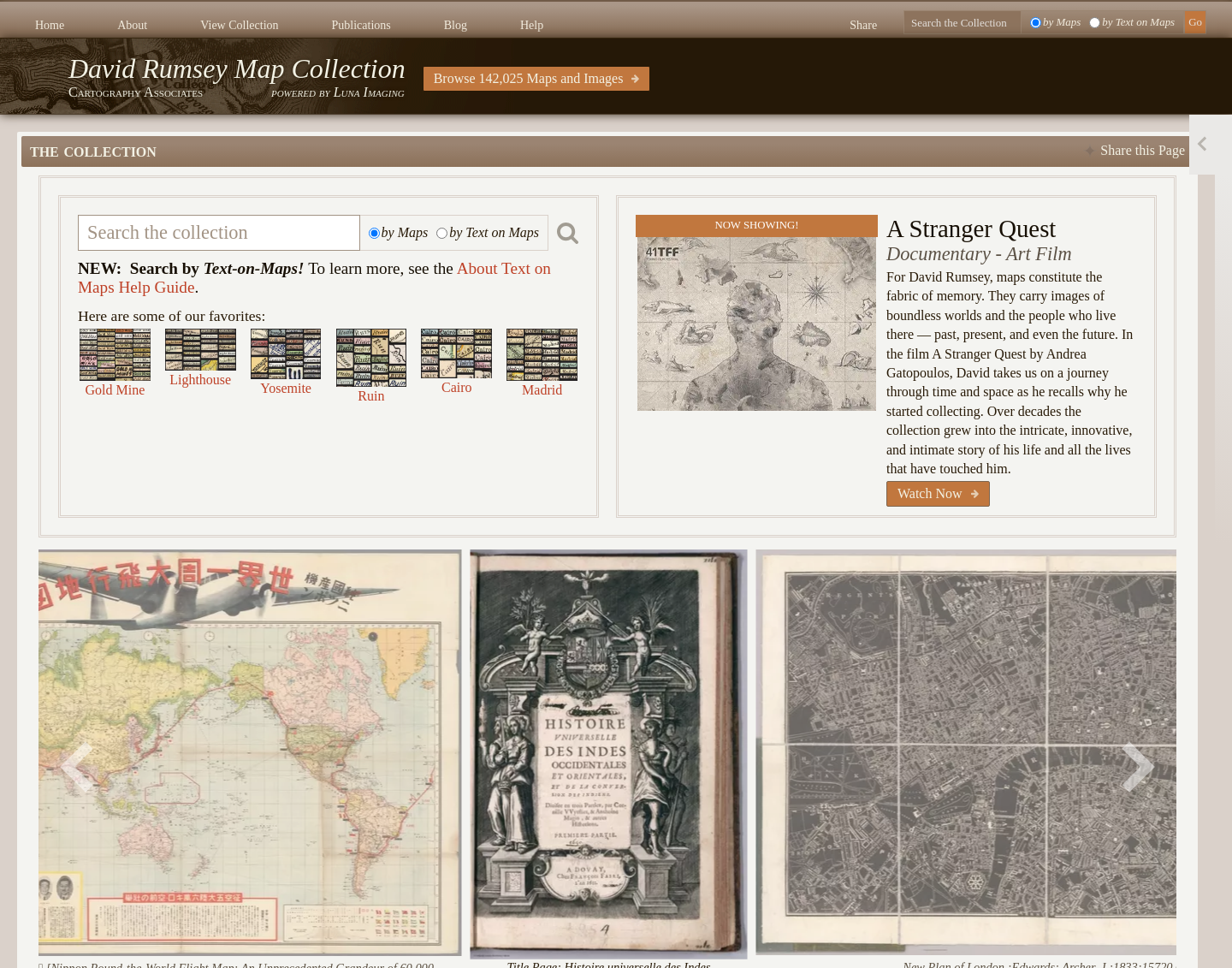The image size is (1232, 968).
Task: Select main search 'by Text on Maps' radio
Action: [x=441, y=233]
